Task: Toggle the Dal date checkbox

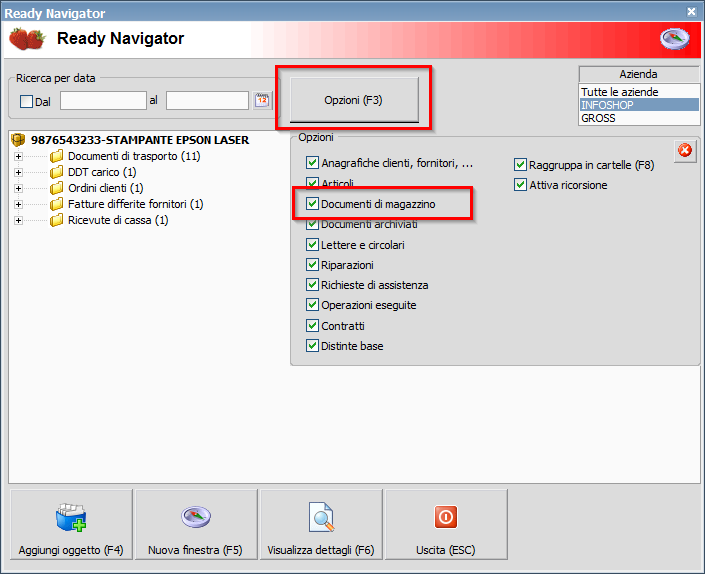Action: pos(27,101)
